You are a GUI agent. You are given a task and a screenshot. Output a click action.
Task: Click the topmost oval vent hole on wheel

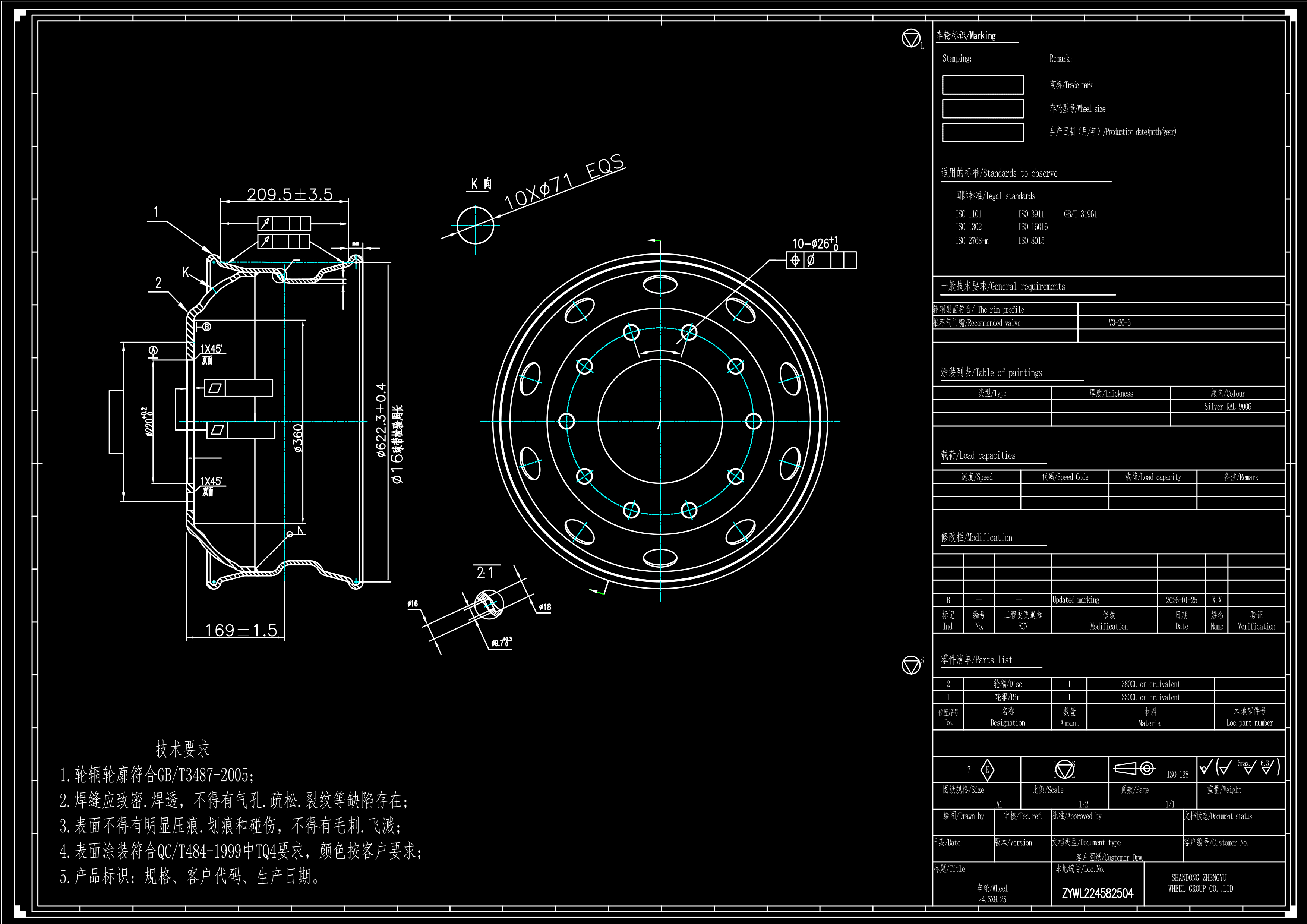(660, 284)
